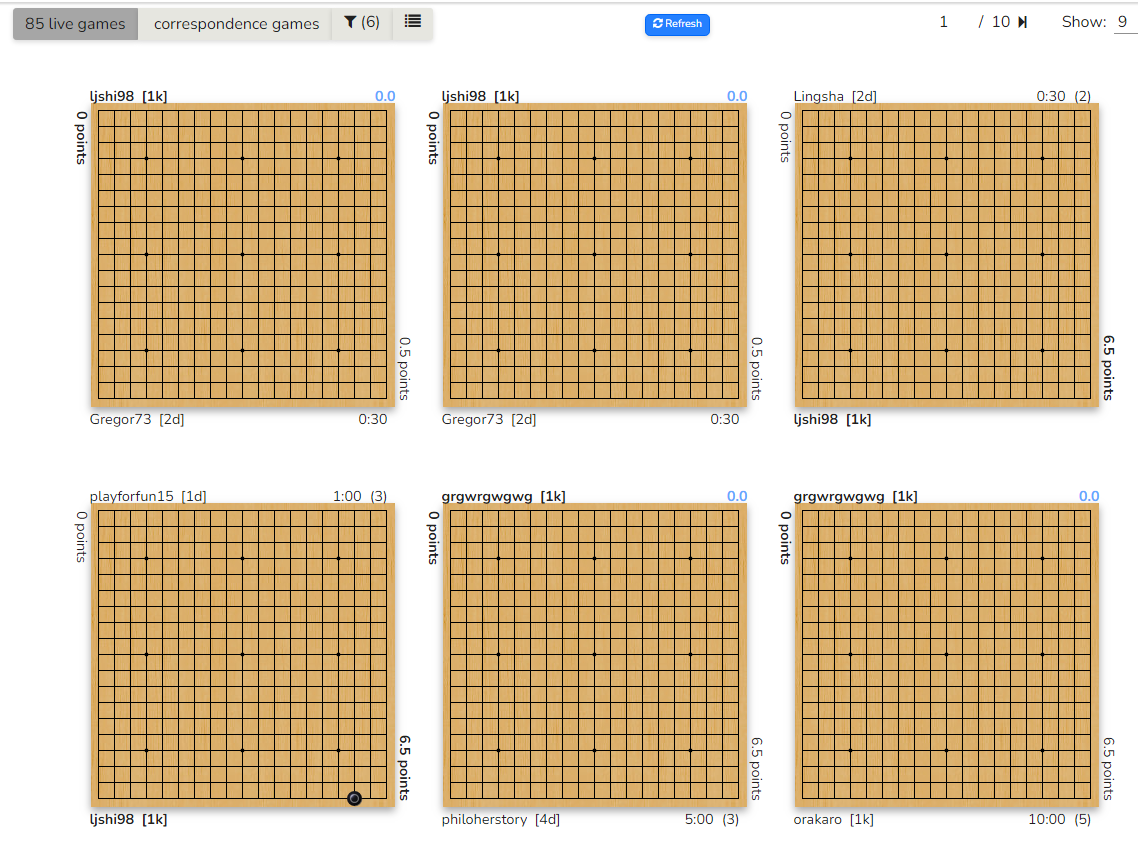Click the '/ 10' total pages text
Image resolution: width=1138 pixels, height=865 pixels.
(x=994, y=22)
